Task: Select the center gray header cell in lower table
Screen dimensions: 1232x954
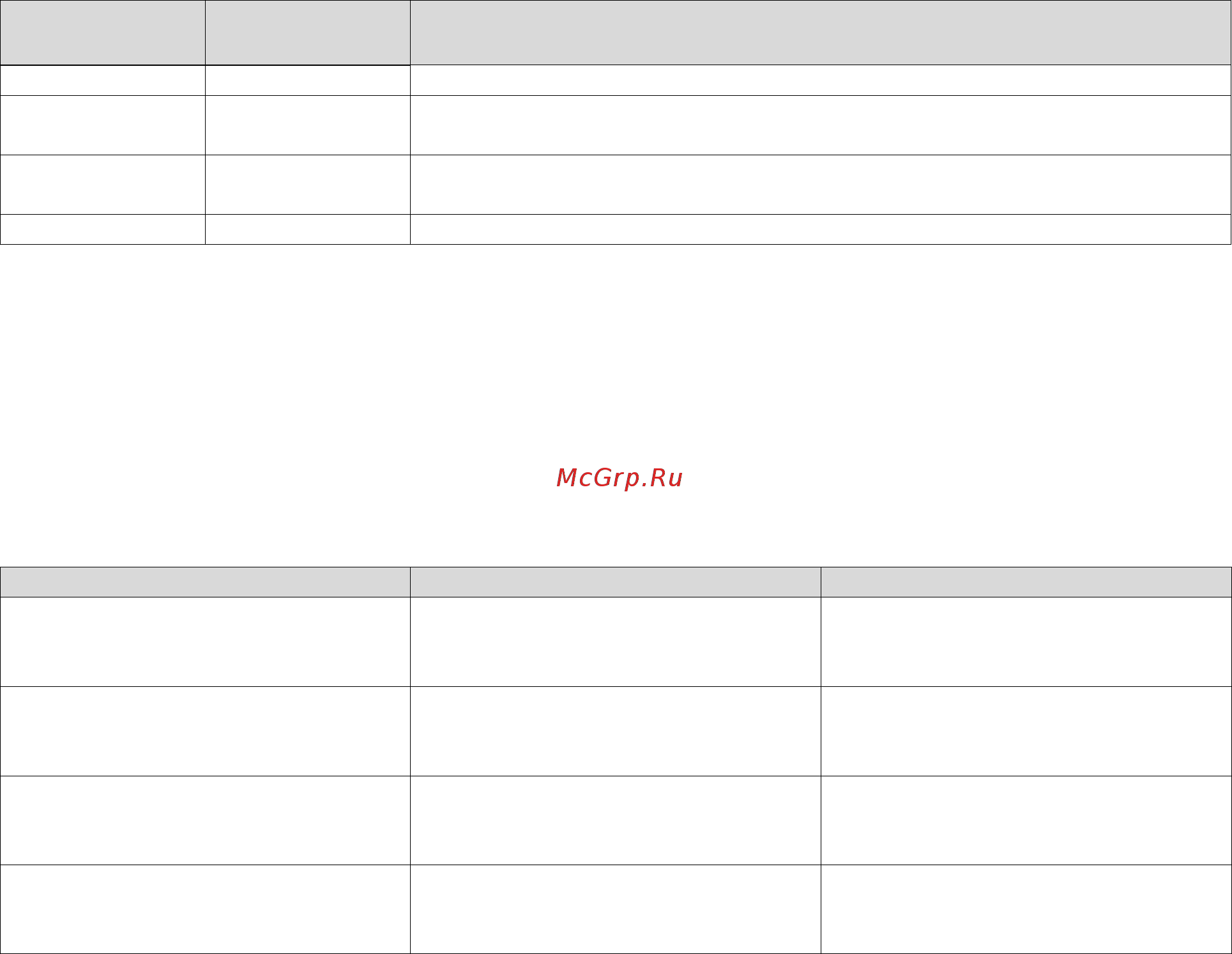Action: pos(616,582)
